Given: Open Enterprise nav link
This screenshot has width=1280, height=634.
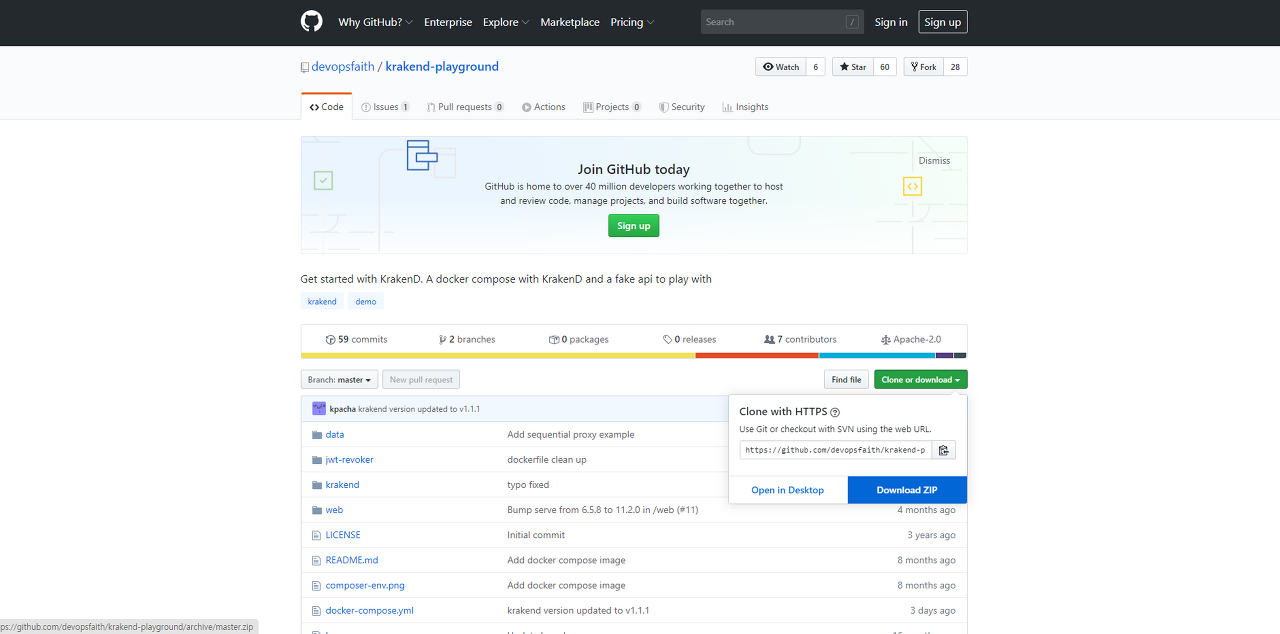Looking at the screenshot, I should 448,22.
